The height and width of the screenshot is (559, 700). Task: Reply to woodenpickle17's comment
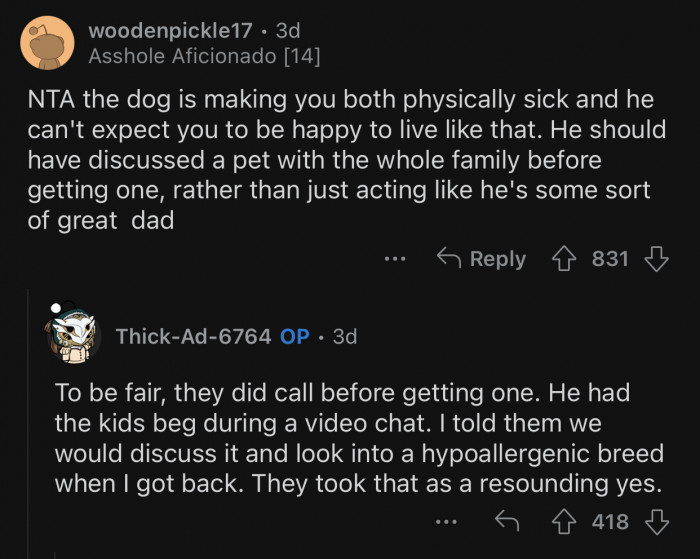(482, 259)
